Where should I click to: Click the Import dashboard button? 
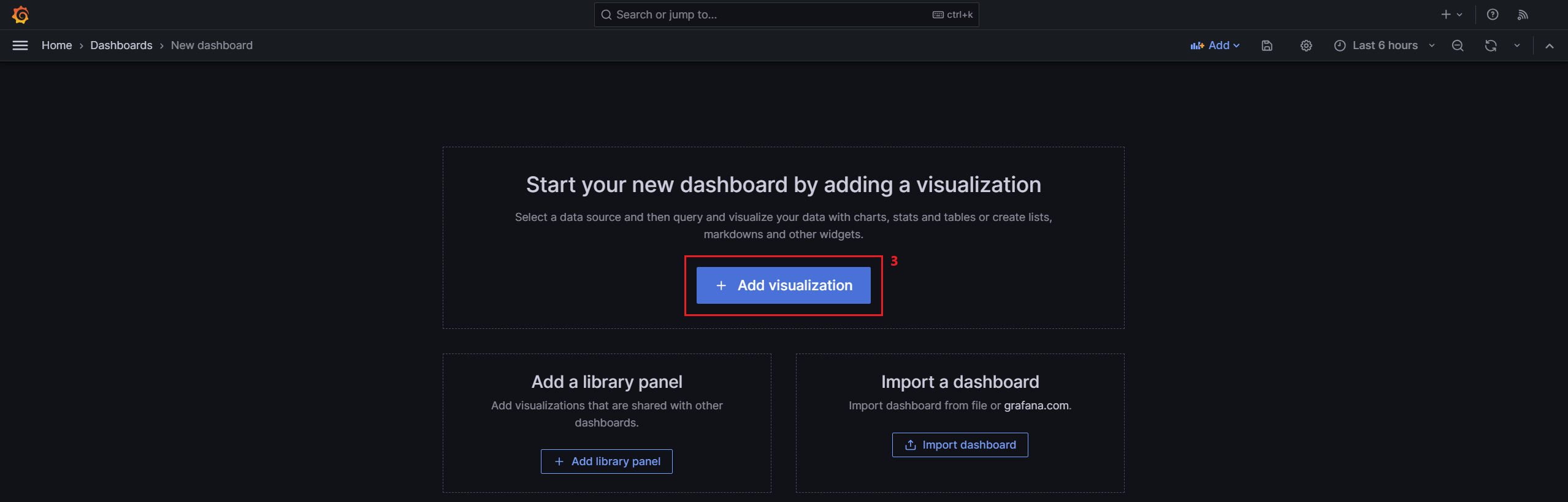[x=960, y=445]
